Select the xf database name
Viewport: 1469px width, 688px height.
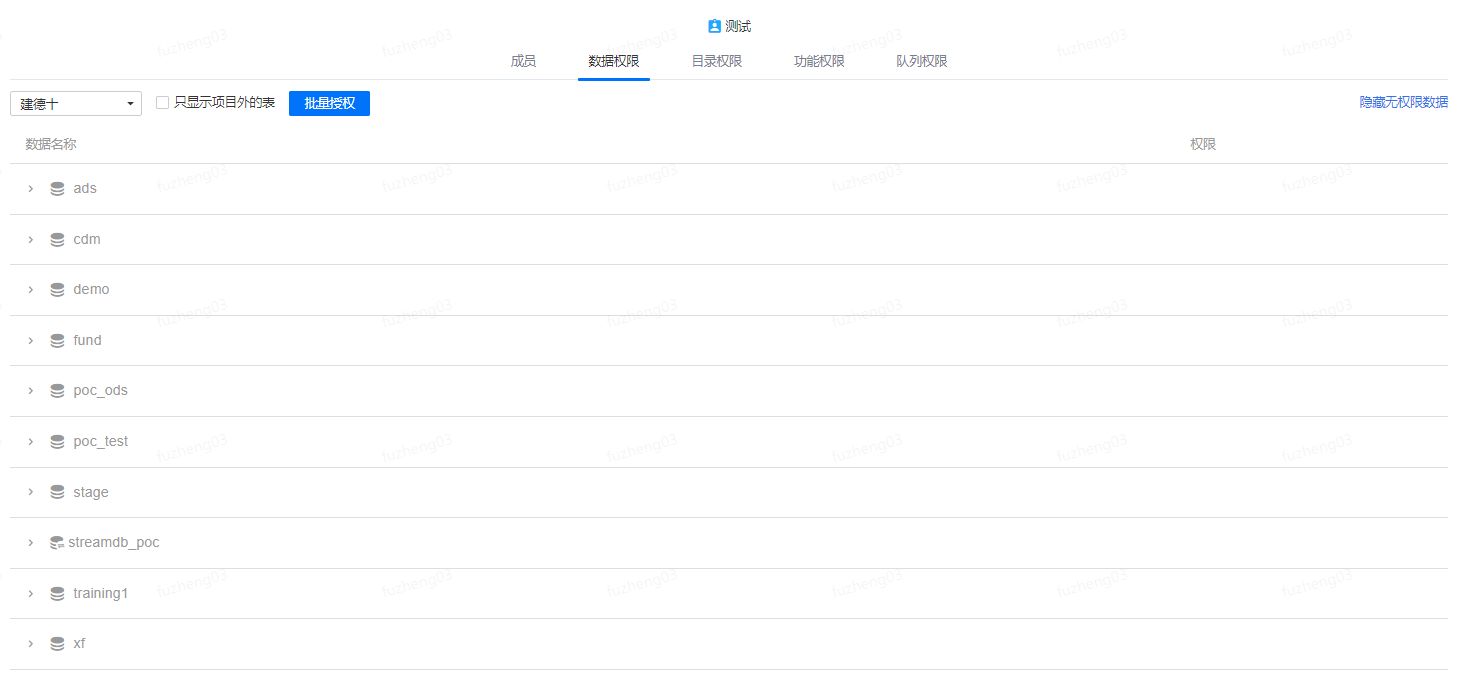coord(79,643)
